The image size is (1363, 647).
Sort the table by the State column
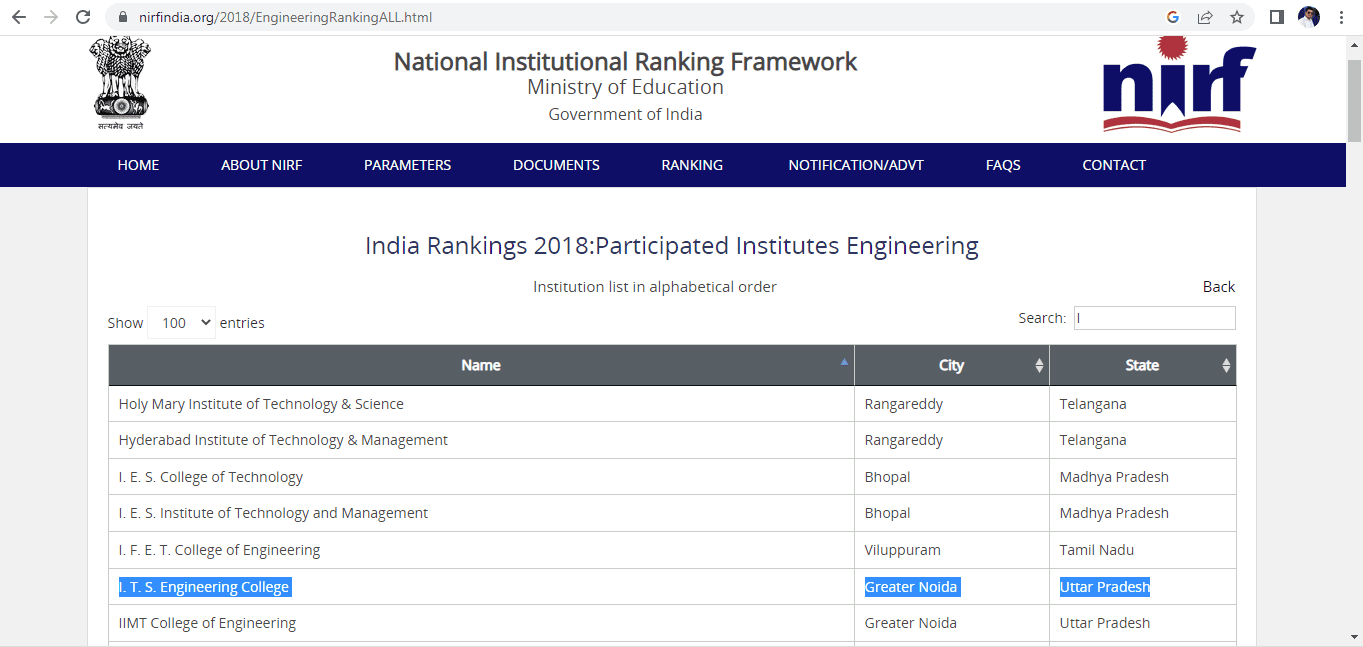(1142, 365)
